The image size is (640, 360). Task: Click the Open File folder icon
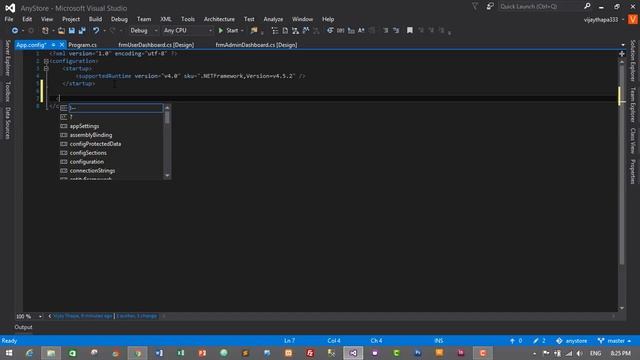61,31
